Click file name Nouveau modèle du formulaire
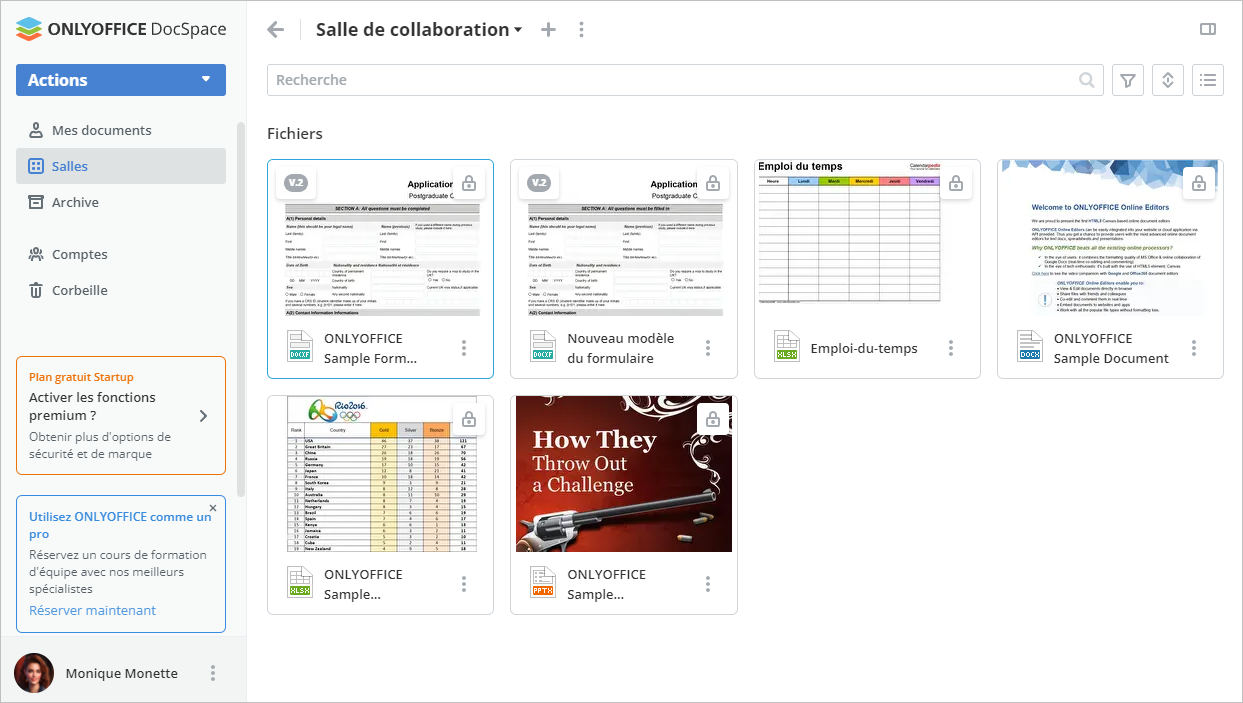 621,348
